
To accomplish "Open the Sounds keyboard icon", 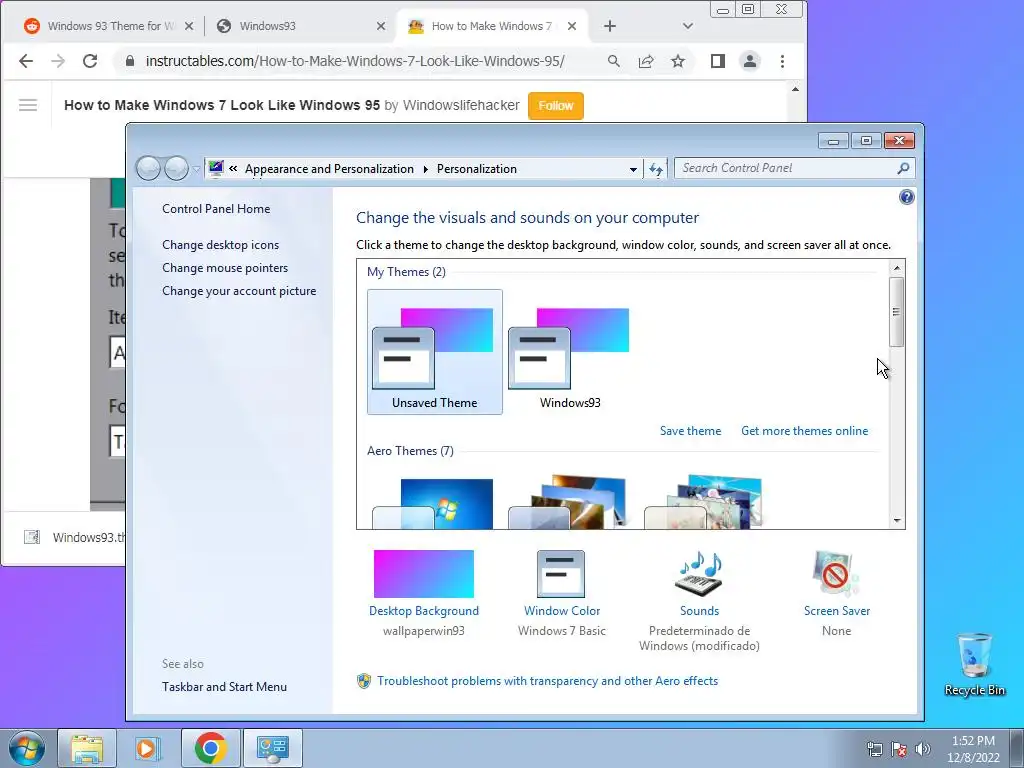I will 699,574.
